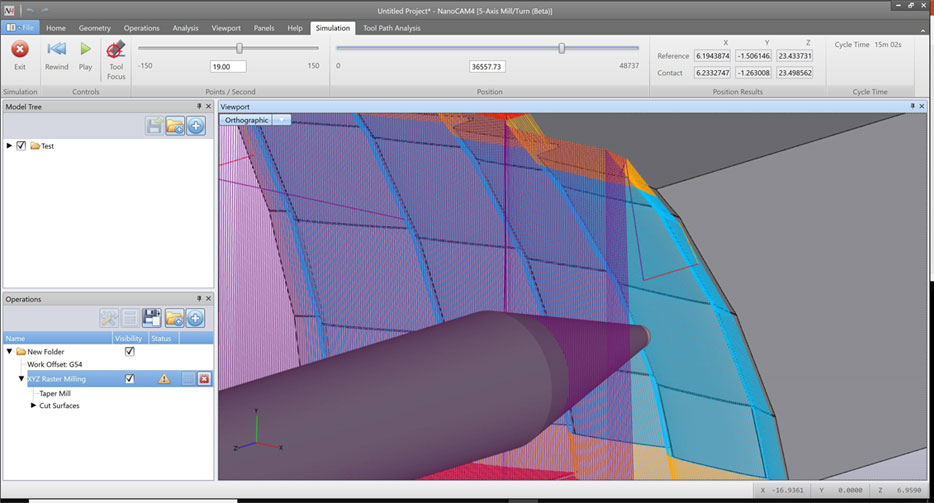Switch to Tool Path Analysis tab
934x503 pixels.
click(x=391, y=28)
